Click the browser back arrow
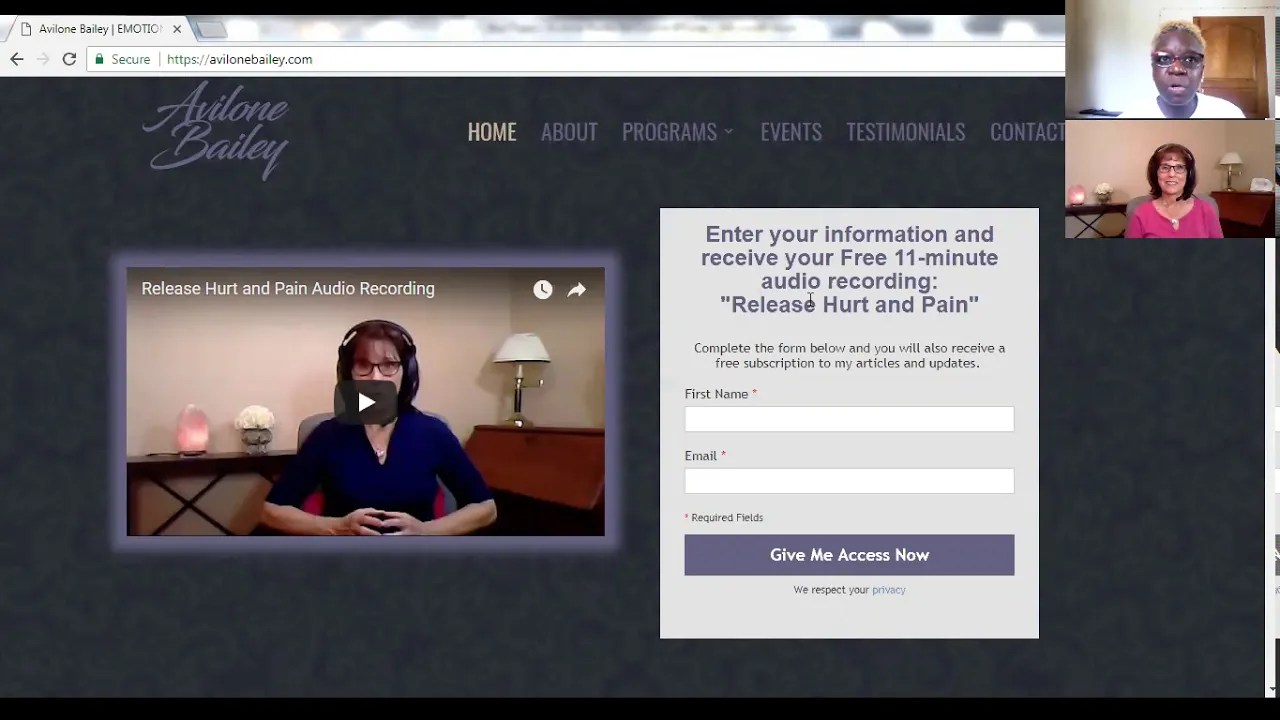Screen dimensions: 1280x720 (x=17, y=59)
